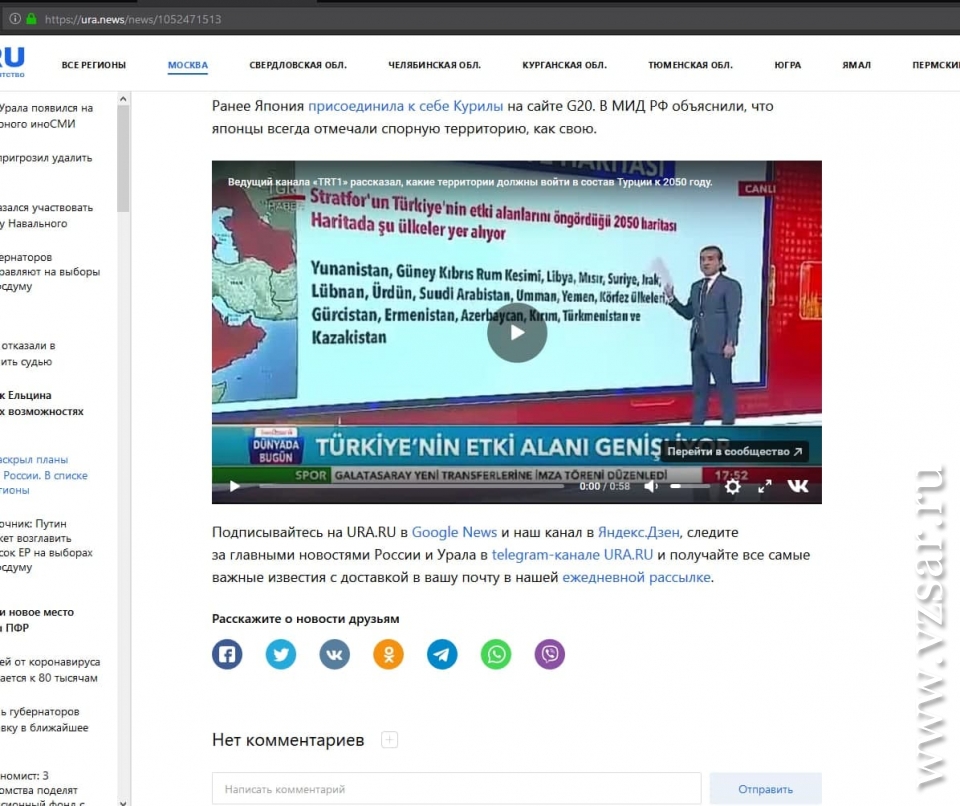Viewport: 960px width, 806px height.
Task: Click the video title about канала «TRT1»
Action: coord(470,182)
